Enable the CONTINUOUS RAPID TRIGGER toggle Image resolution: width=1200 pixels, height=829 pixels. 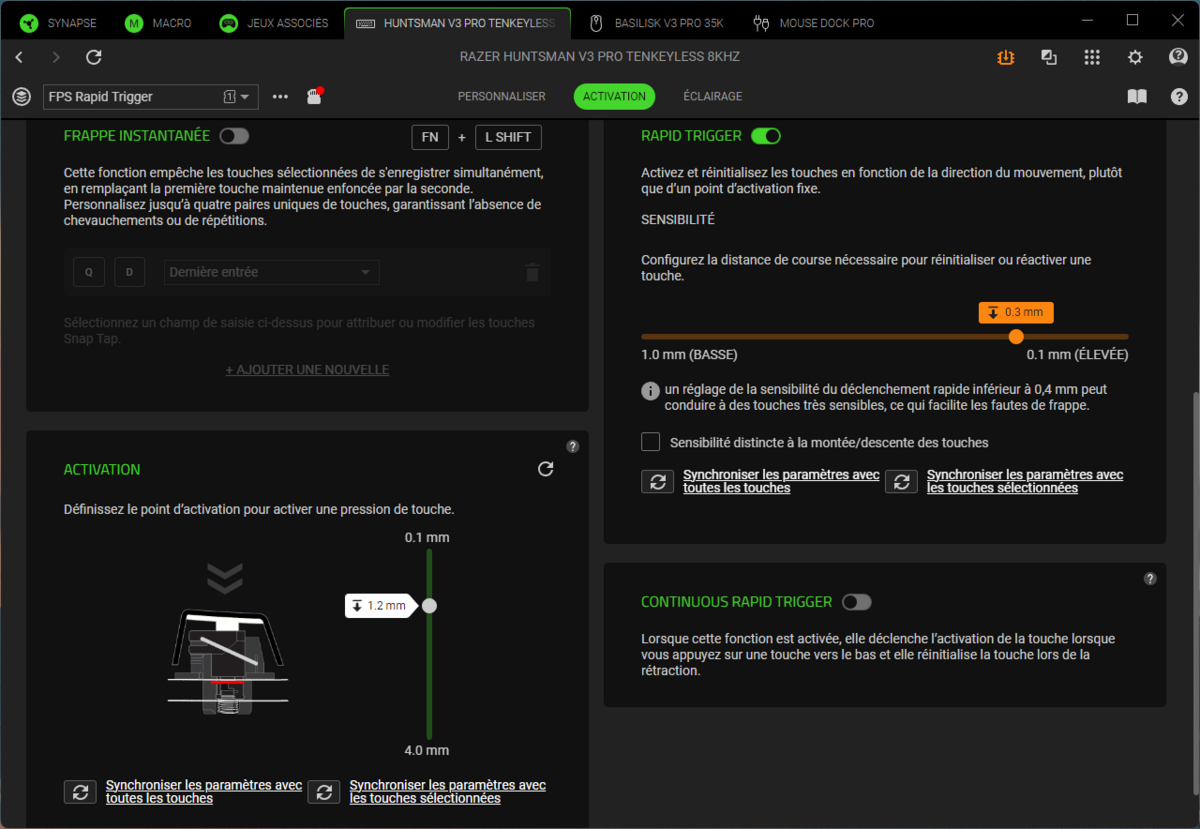[x=857, y=602]
